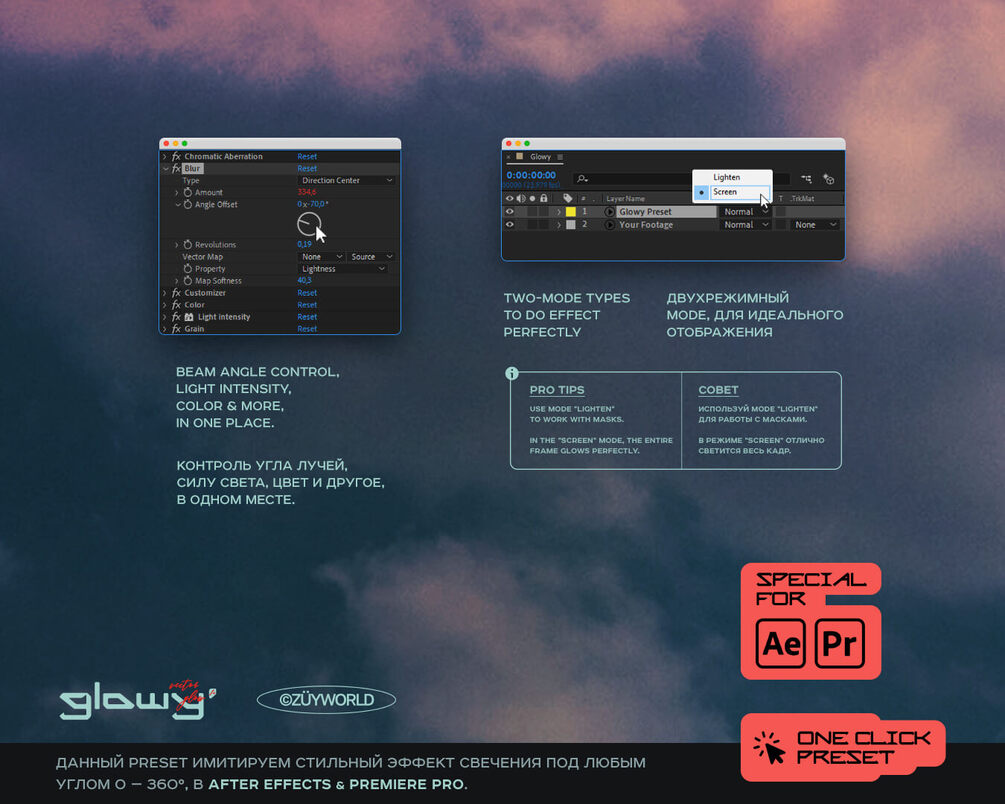Click the round icon beside Glowy Preset name
1005x804 pixels.
point(610,212)
